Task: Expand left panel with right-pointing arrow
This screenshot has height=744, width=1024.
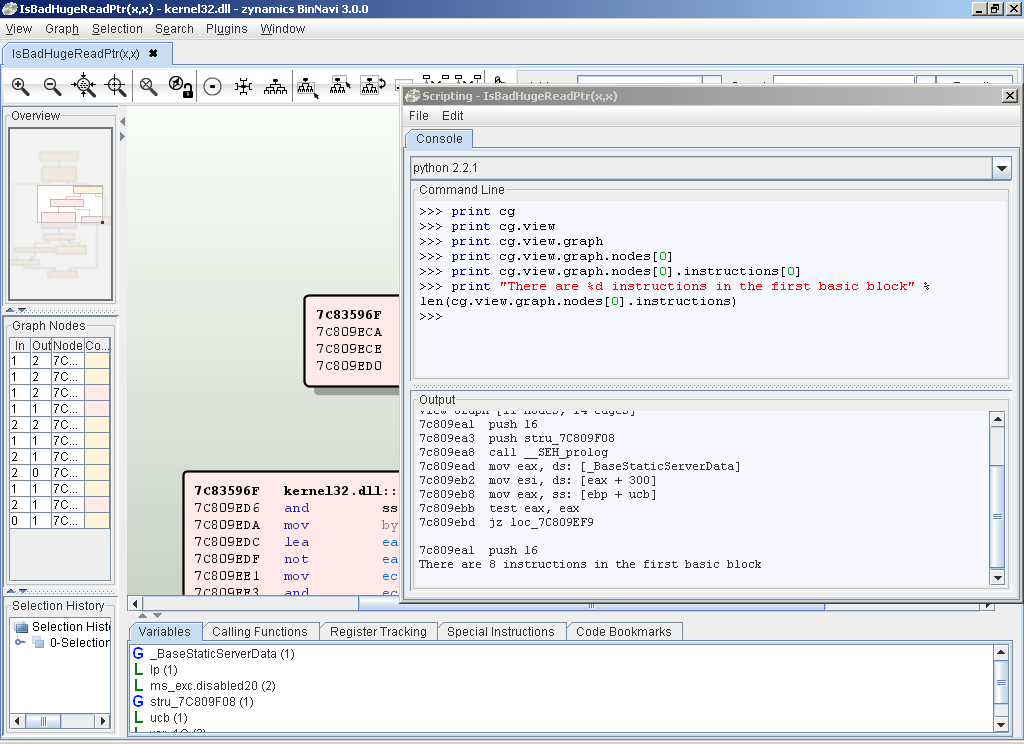Action: [x=122, y=137]
